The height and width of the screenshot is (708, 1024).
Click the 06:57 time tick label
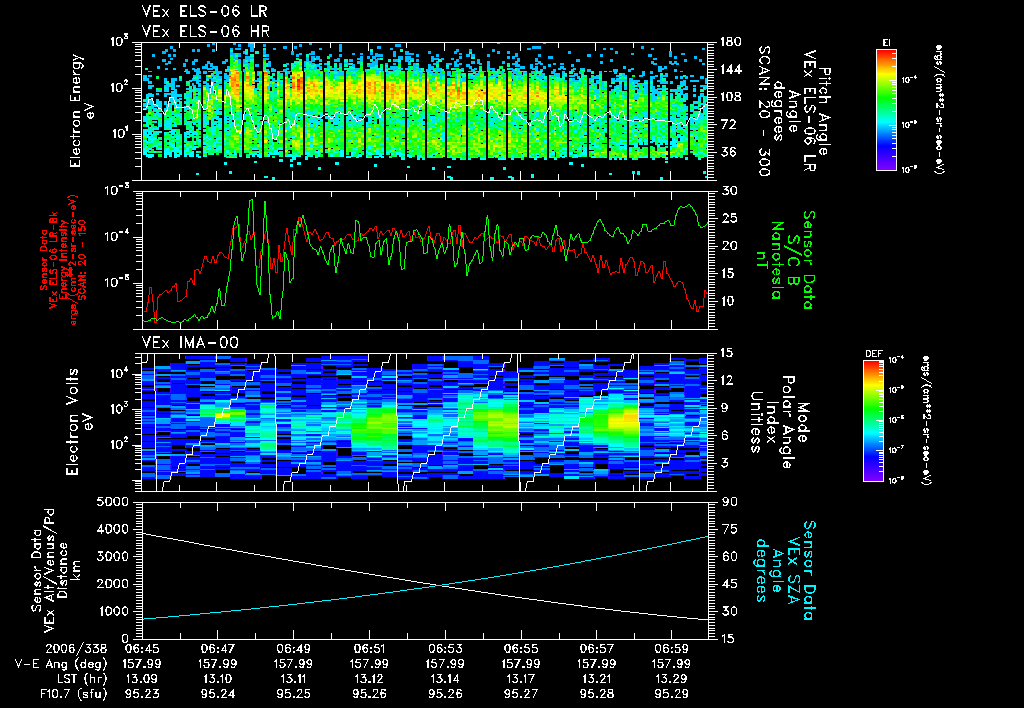pyautogui.click(x=596, y=648)
